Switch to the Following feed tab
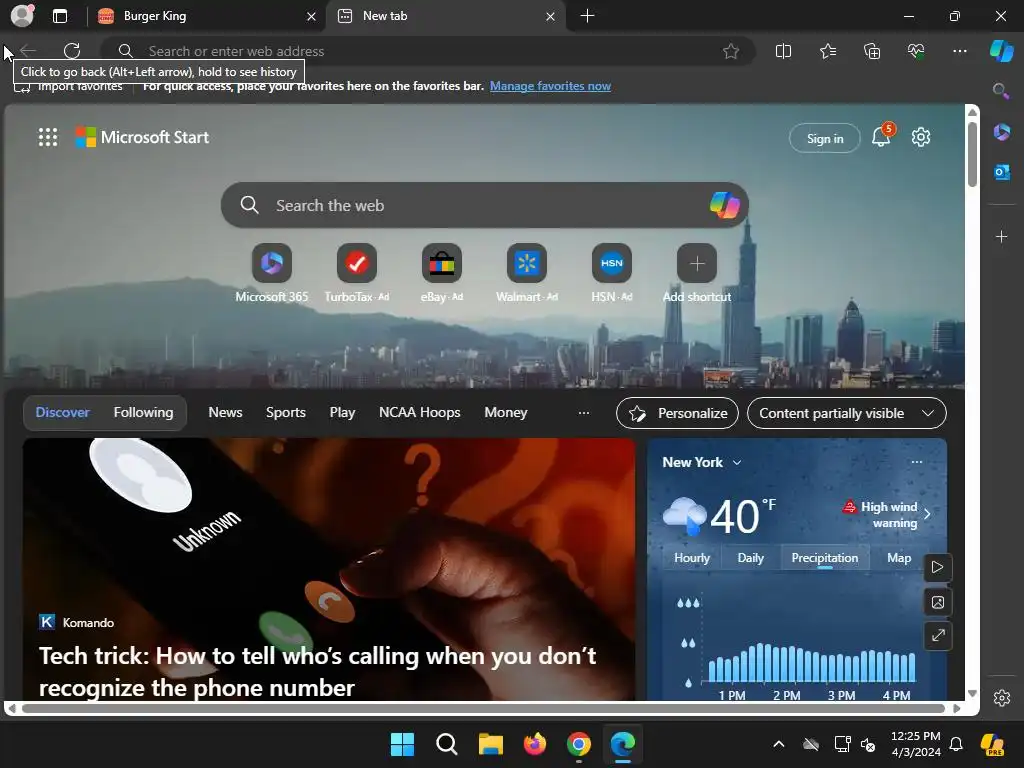This screenshot has width=1024, height=768. (143, 412)
